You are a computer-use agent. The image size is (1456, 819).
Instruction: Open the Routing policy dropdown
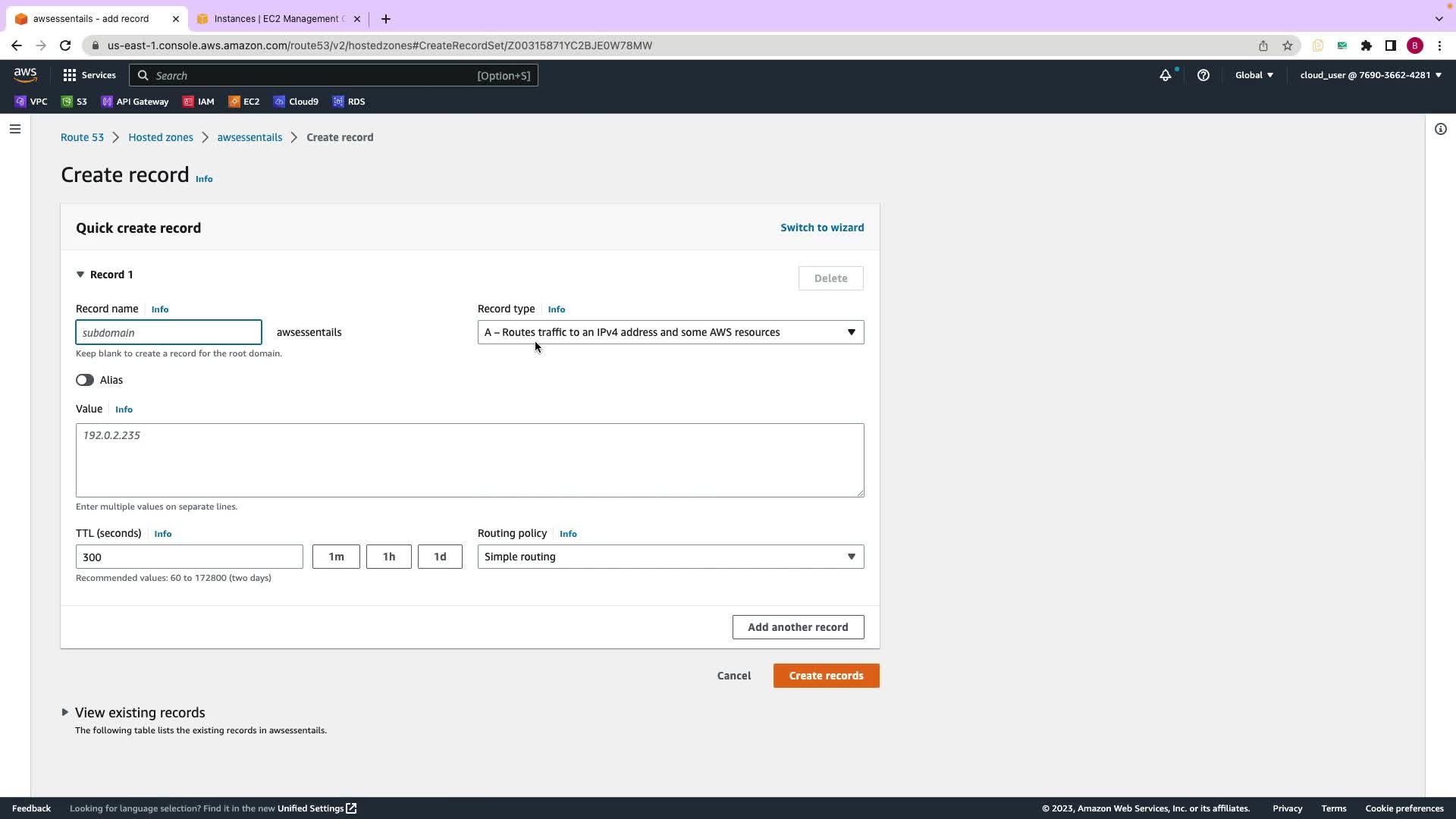[x=670, y=557]
